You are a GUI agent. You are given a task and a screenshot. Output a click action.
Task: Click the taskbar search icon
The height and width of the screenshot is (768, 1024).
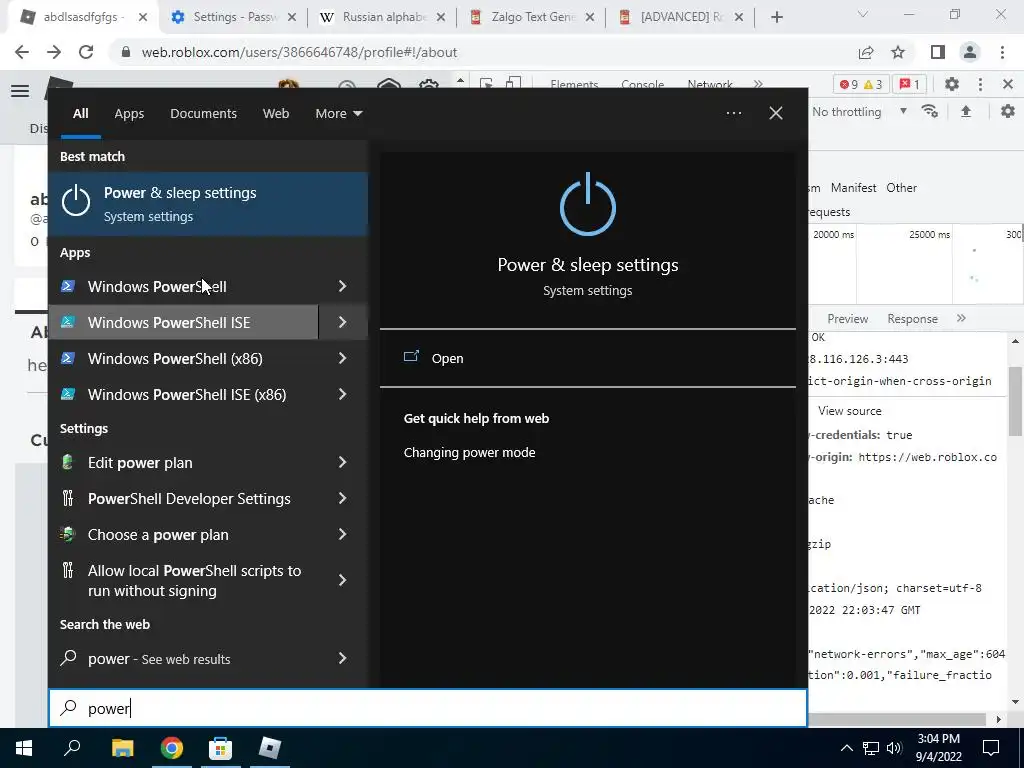[72, 748]
